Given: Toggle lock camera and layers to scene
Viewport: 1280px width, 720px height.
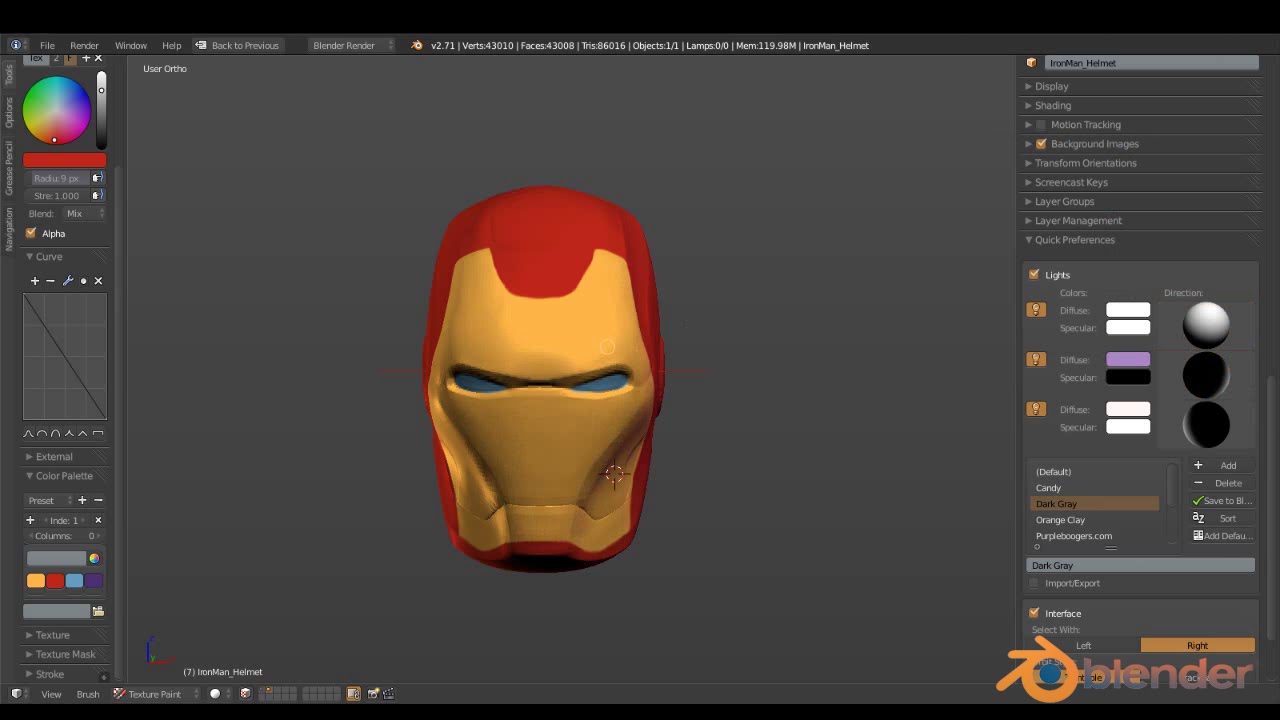Looking at the screenshot, I should tap(353, 694).
